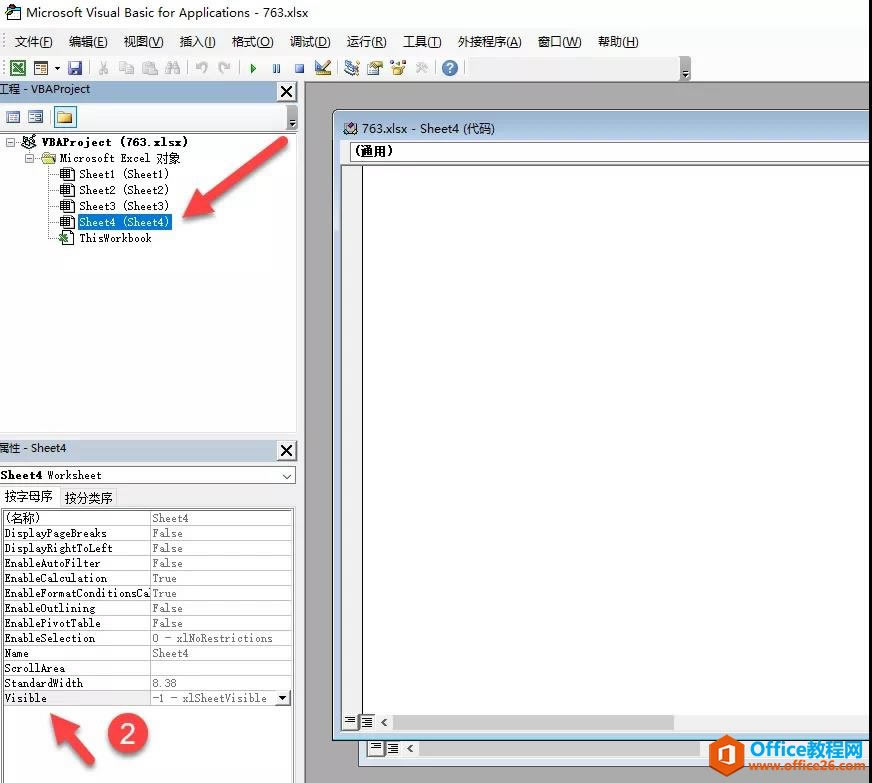The image size is (872, 783).
Task: Click the DisplayPageBreaks property value
Action: [221, 533]
